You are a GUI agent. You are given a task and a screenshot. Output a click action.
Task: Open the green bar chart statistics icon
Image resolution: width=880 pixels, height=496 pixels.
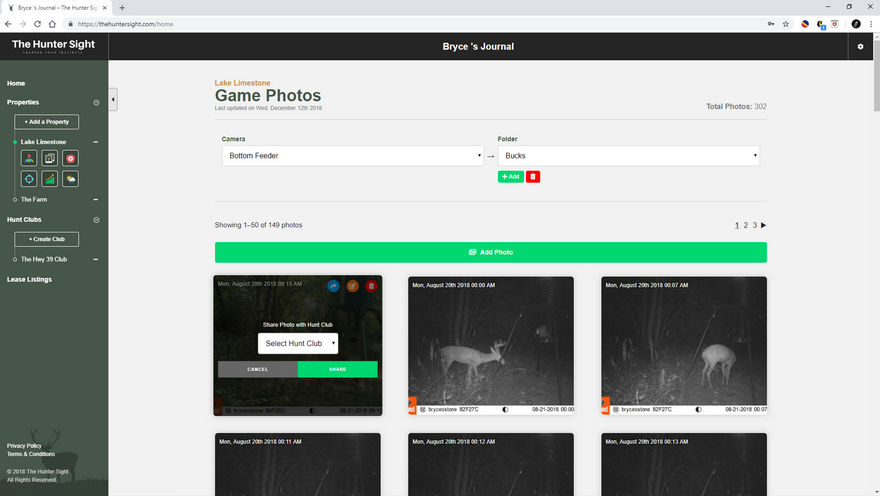50,179
